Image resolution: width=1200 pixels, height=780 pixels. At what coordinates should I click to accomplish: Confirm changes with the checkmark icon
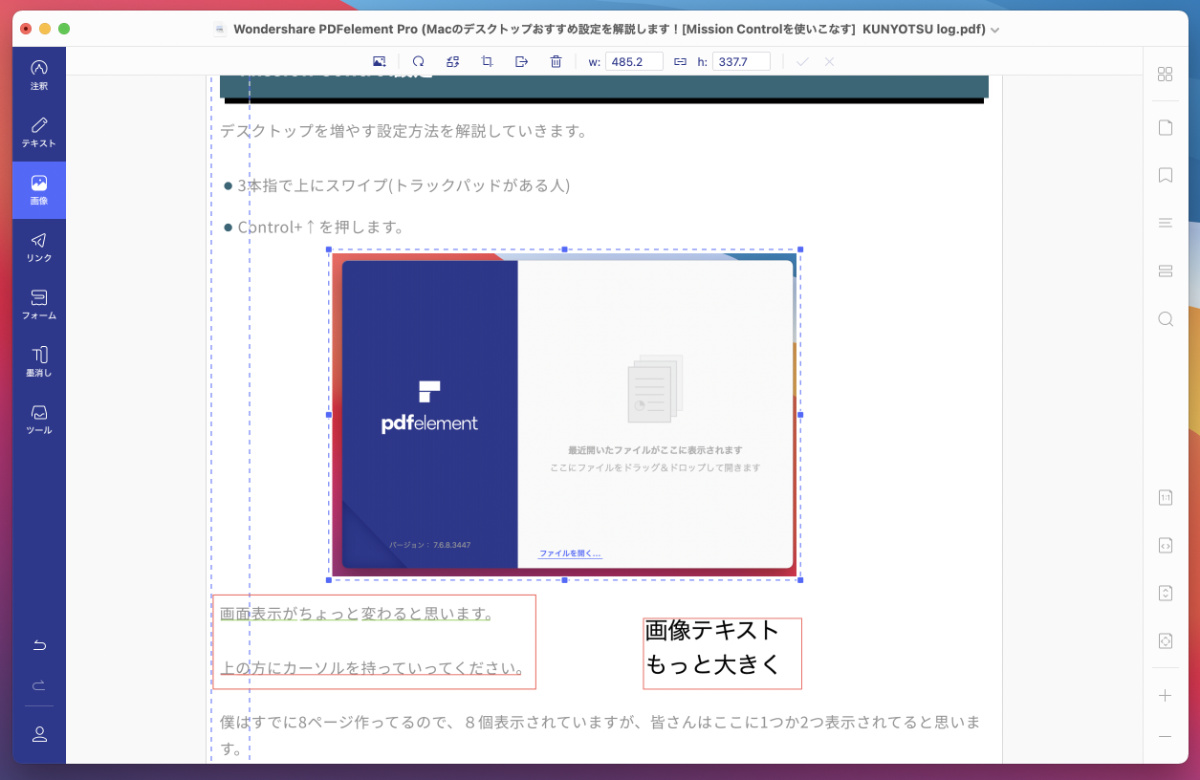(x=802, y=62)
